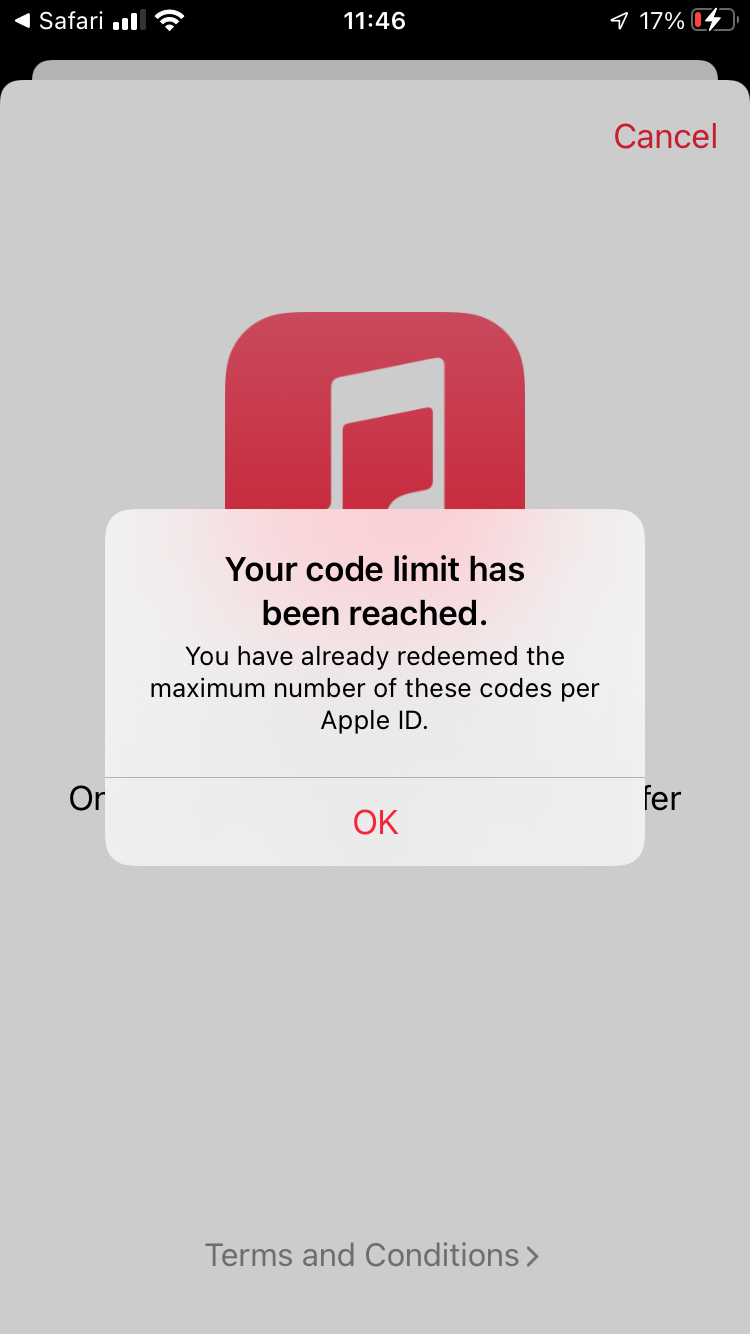Screen dimensions: 750x1334
Task: Cancel the redeem code sheet
Action: [665, 136]
